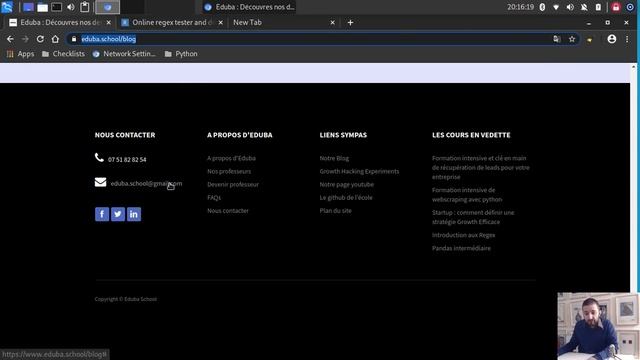The height and width of the screenshot is (360, 640).
Task: Open the récupération de leads formation link
Action: (480, 167)
